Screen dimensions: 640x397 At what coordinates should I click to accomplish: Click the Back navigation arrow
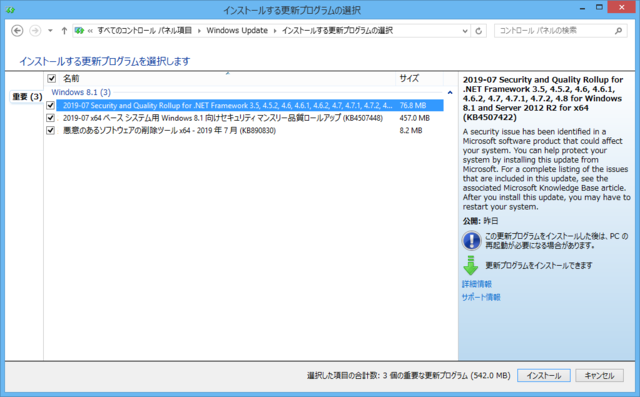pyautogui.click(x=17, y=31)
